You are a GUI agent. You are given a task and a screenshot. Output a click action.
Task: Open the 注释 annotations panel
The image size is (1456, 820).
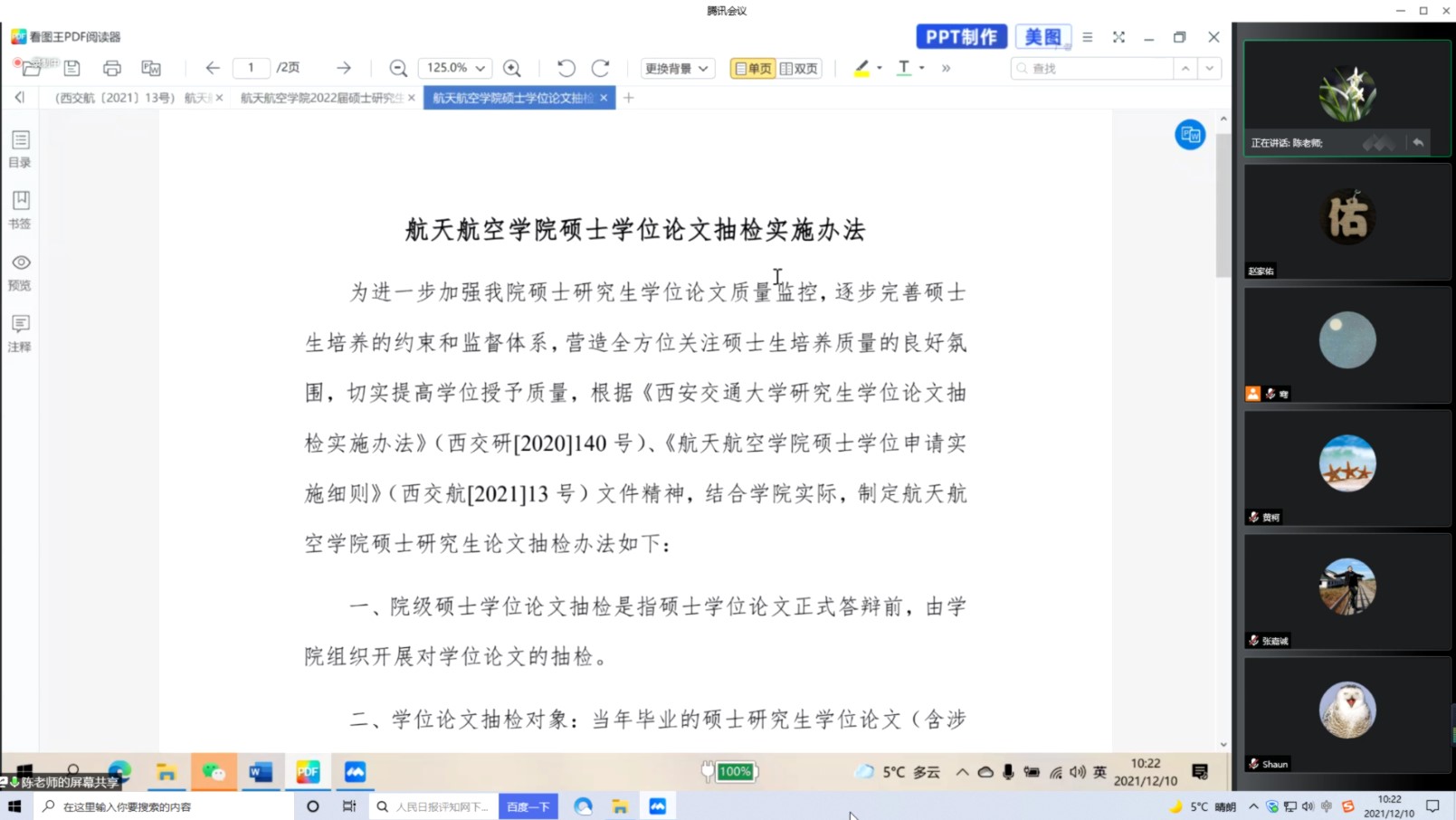point(20,332)
